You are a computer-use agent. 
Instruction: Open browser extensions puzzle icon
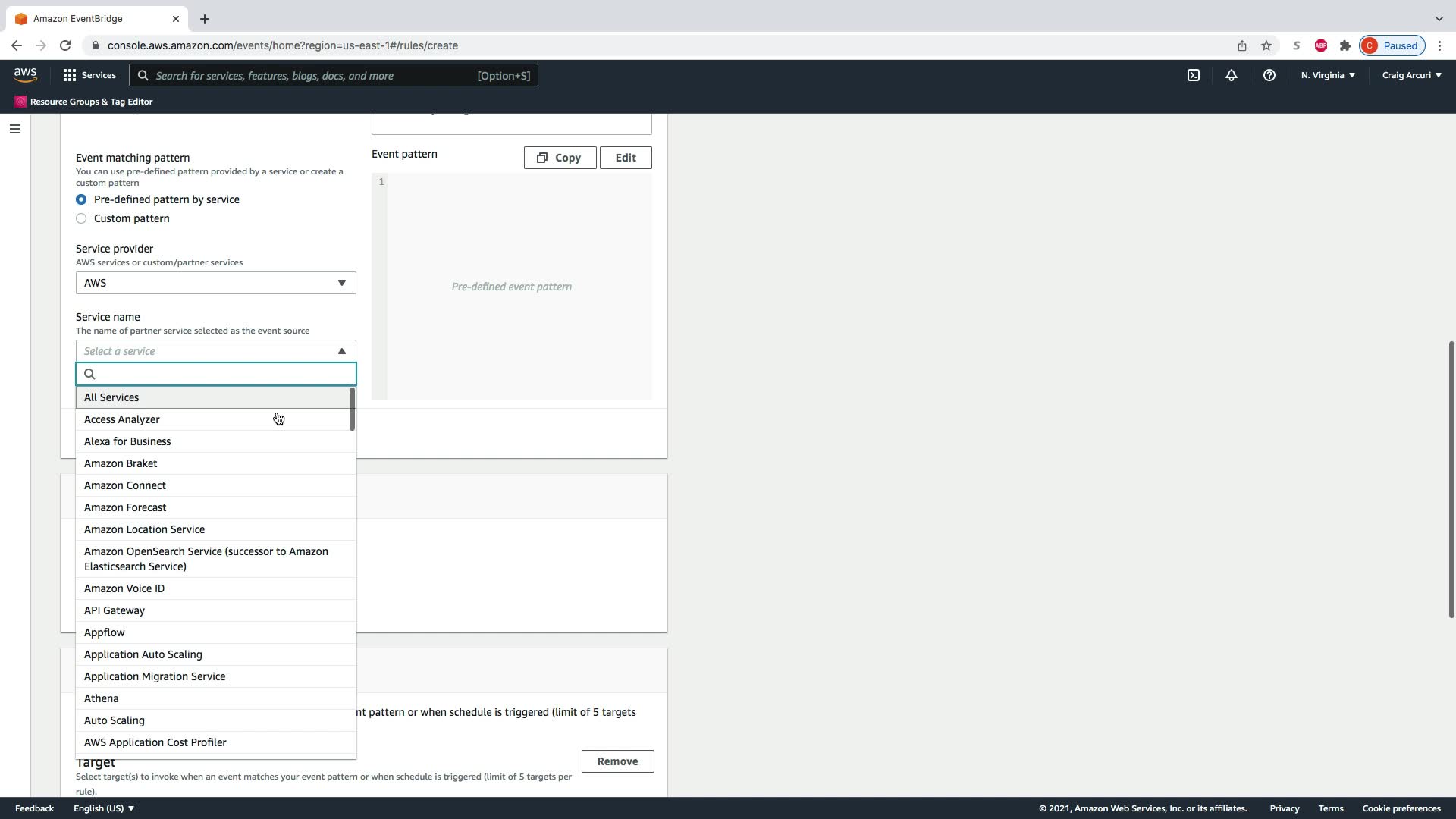[1345, 45]
